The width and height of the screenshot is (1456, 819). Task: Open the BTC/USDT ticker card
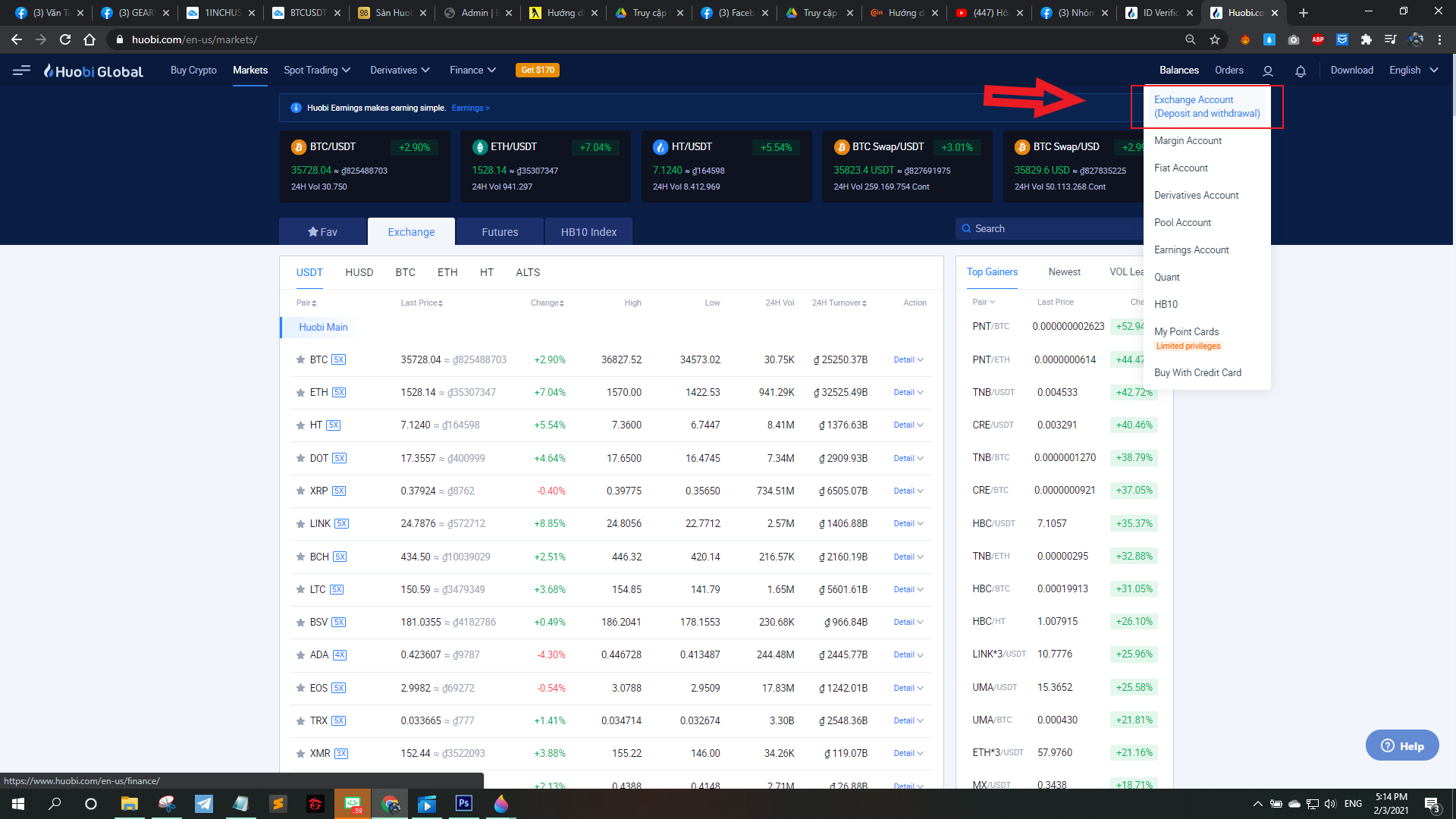click(x=365, y=166)
